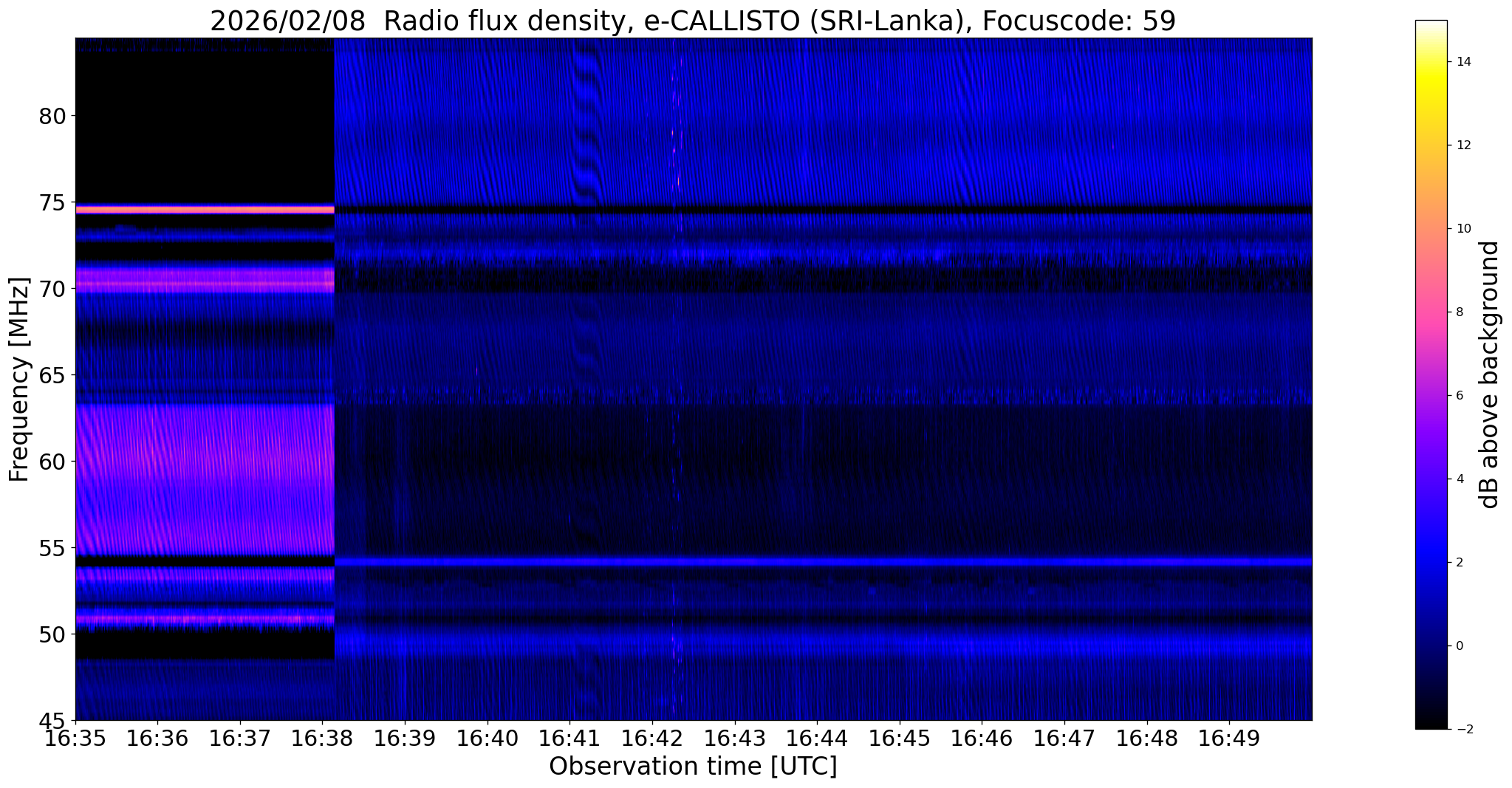The image size is (1512, 788).
Task: Click the 16:38 time tick label
Action: (x=323, y=737)
